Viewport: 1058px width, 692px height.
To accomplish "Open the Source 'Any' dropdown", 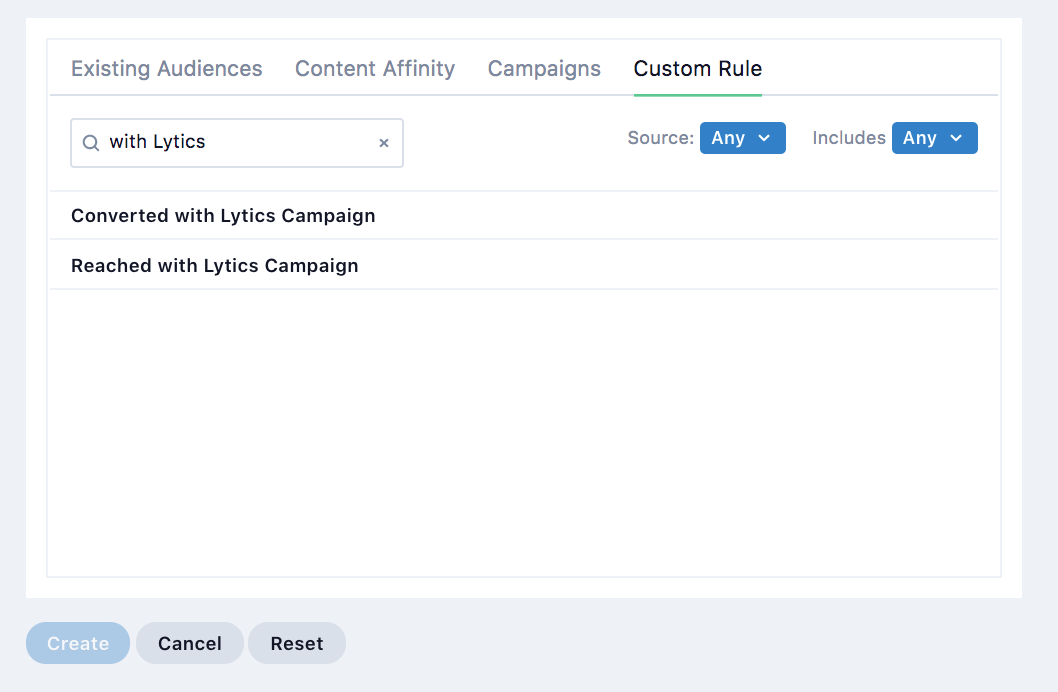I will [x=742, y=138].
